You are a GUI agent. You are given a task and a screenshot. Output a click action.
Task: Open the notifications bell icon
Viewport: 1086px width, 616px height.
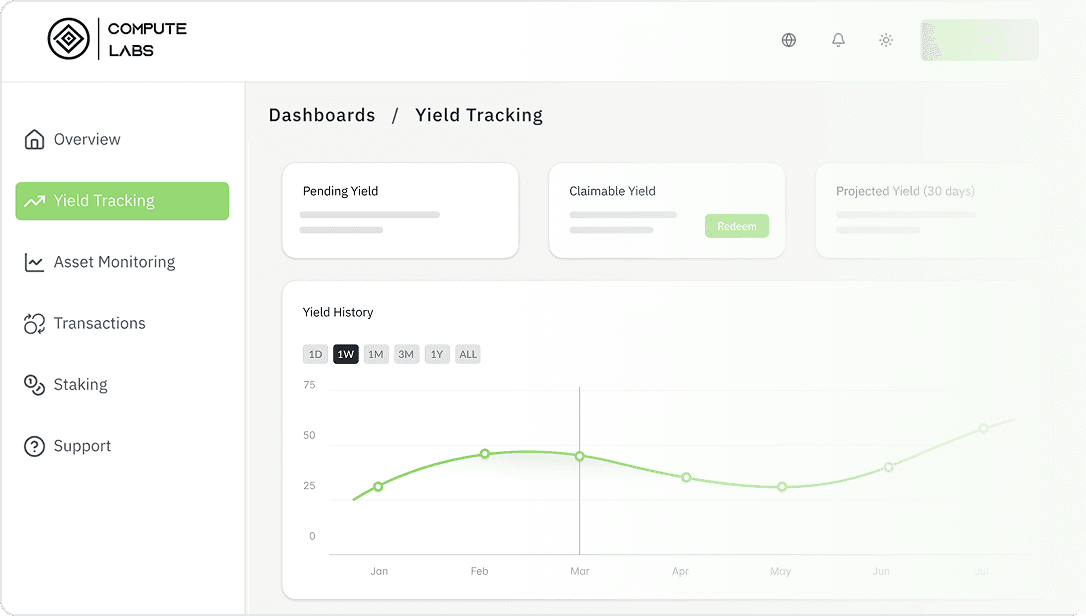coord(838,40)
